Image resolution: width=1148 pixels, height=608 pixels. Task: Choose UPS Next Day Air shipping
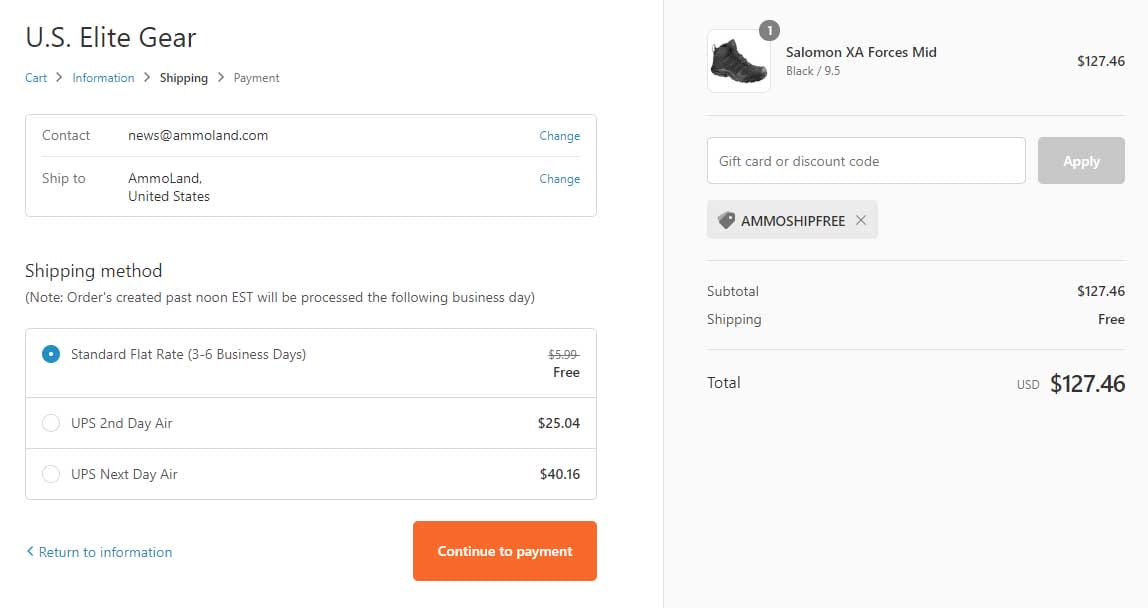(x=51, y=474)
